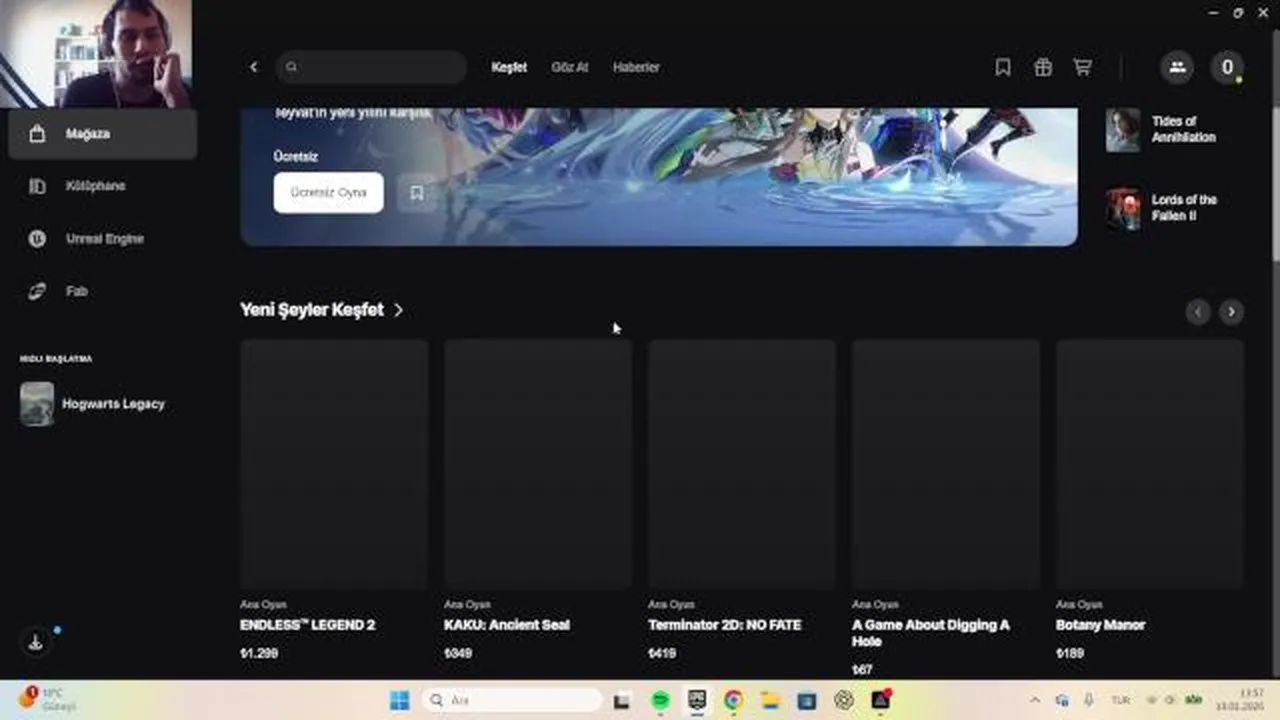
Task: Show previous items in carousel
Action: (1198, 312)
